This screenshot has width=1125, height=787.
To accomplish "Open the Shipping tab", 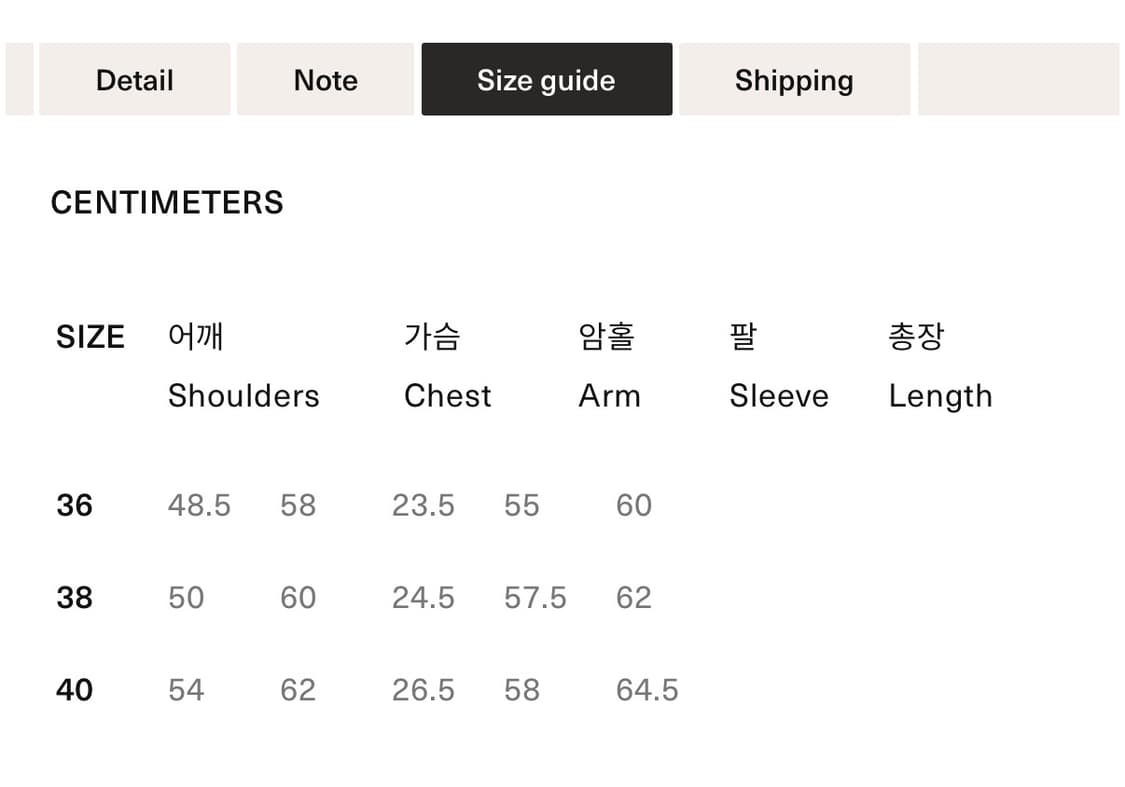I will [794, 80].
